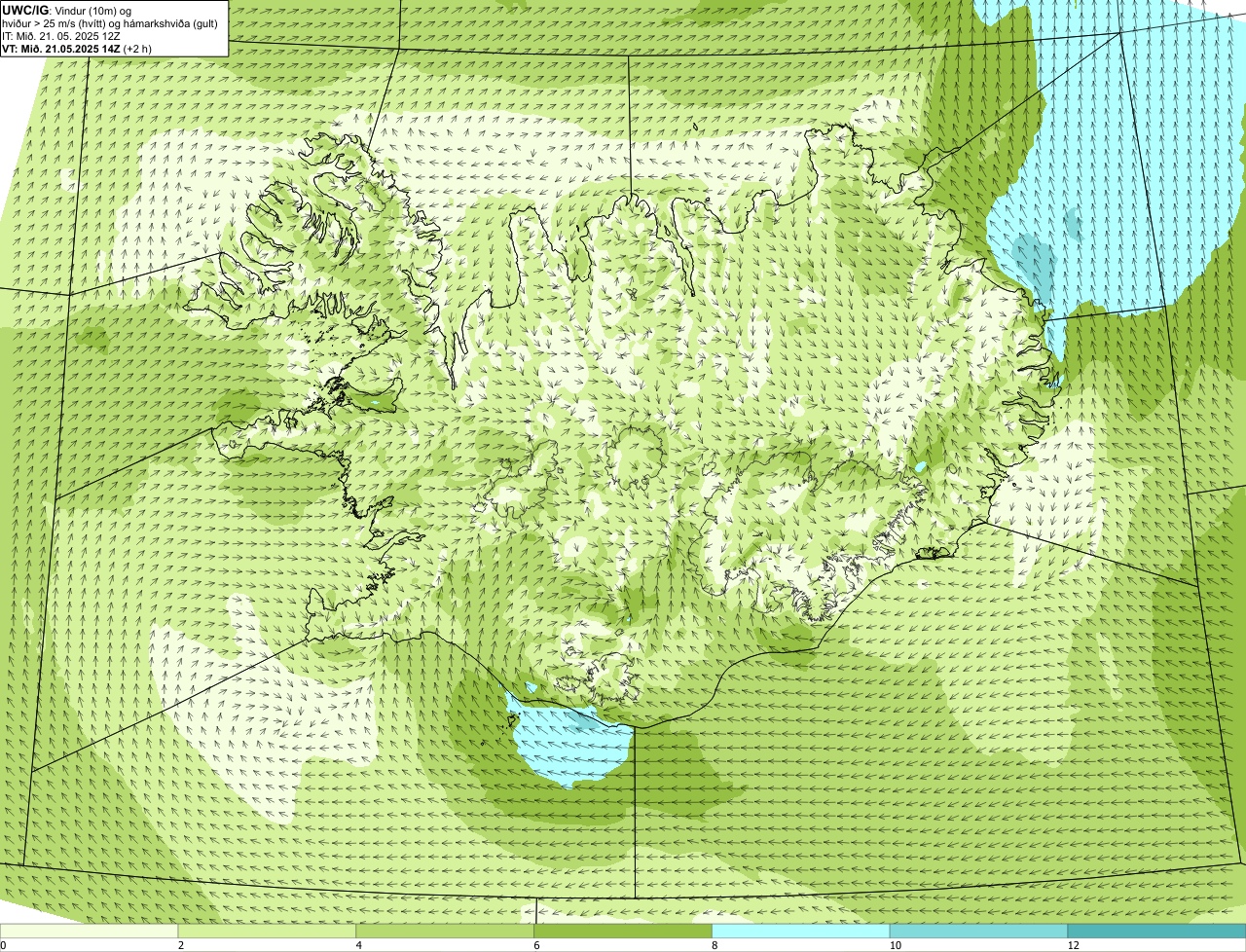Viewport: 1246px width, 952px height.
Task: Click the "VT: Mið. 21.05.2025 14Z (+2 h)" line
Action: 77,48
